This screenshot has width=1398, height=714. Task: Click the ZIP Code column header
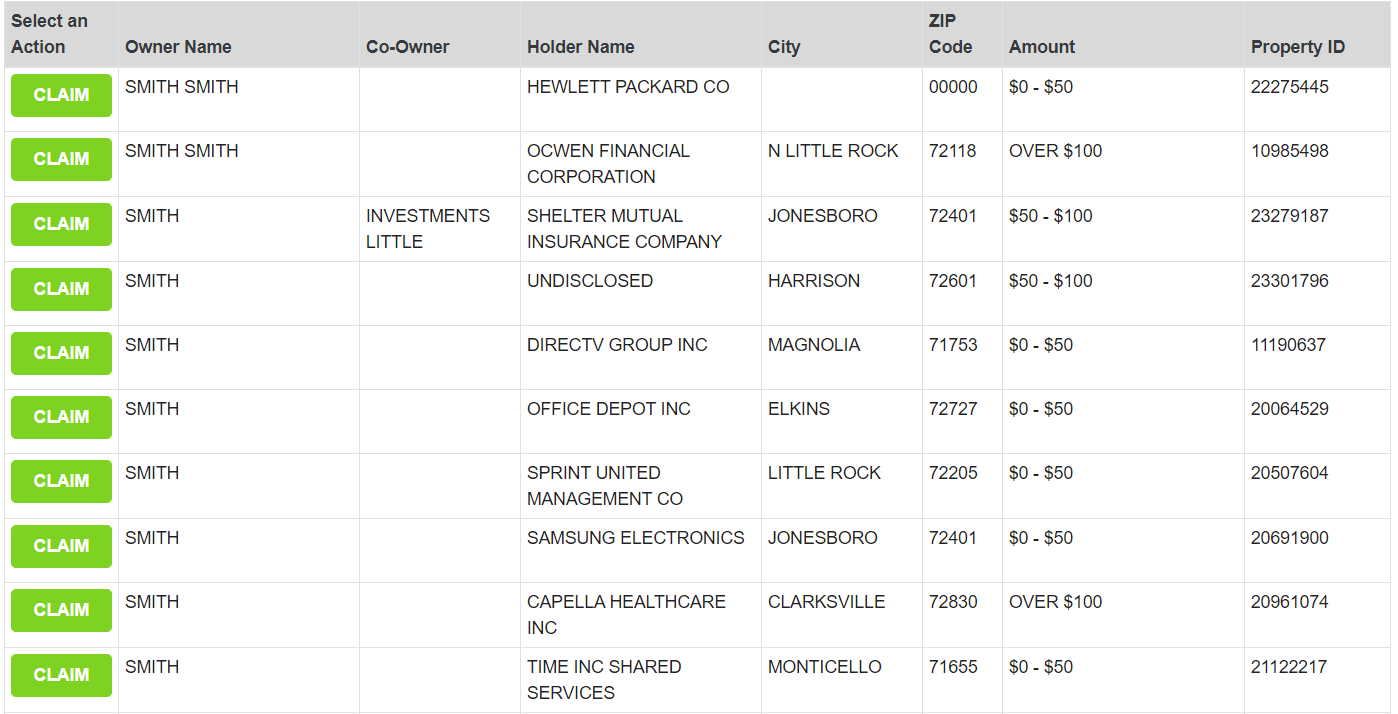950,34
